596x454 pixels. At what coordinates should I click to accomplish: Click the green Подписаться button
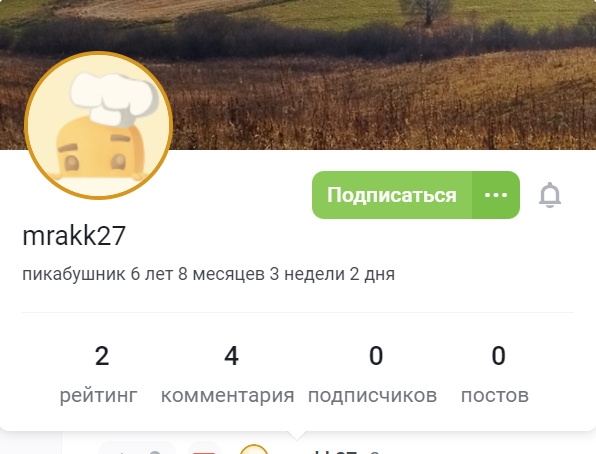pyautogui.click(x=392, y=195)
